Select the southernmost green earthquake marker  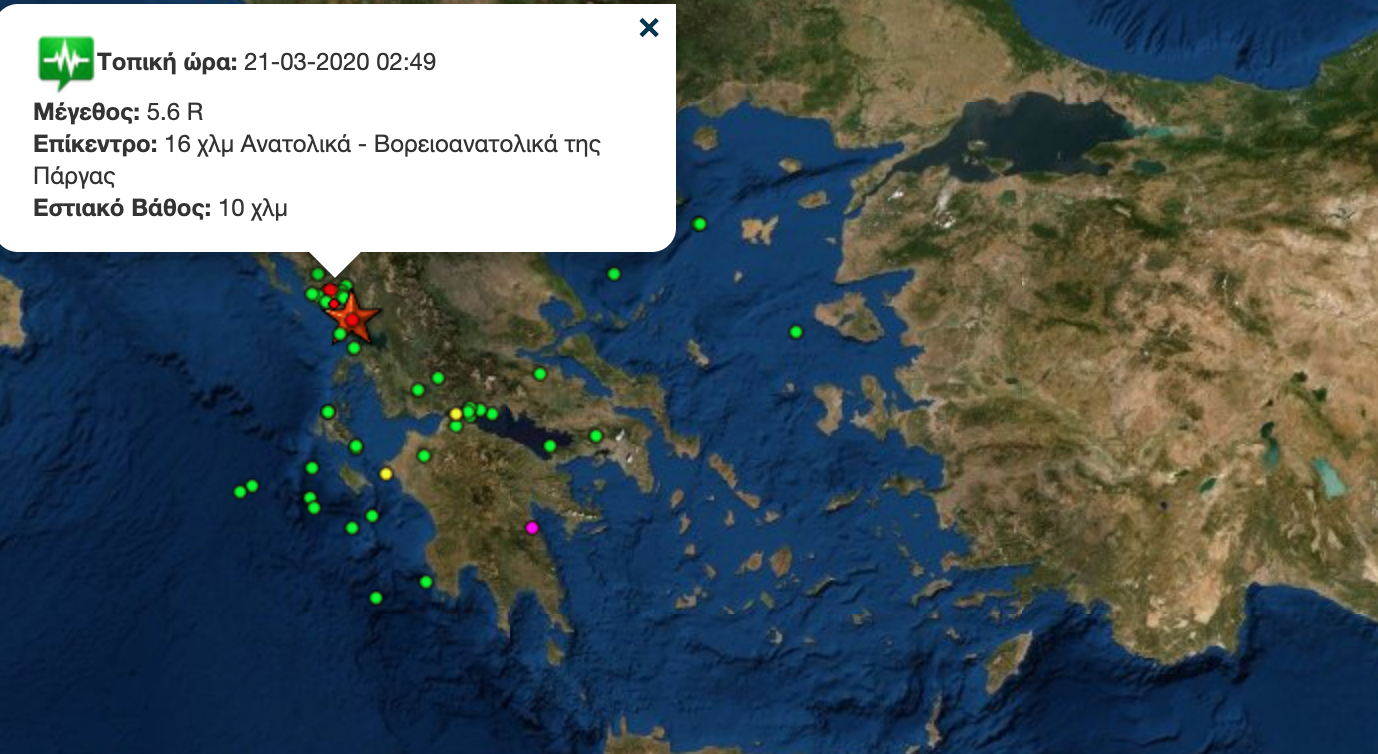click(x=376, y=598)
